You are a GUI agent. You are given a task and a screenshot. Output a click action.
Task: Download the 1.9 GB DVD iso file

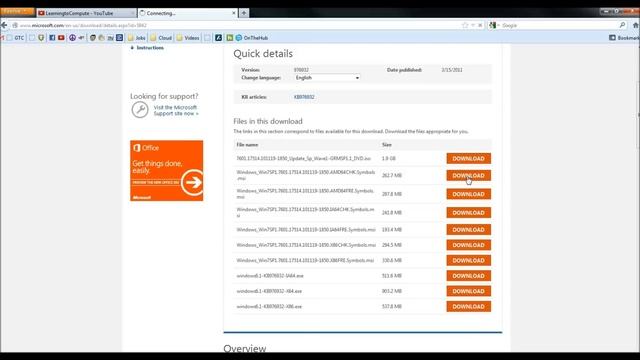coord(469,158)
